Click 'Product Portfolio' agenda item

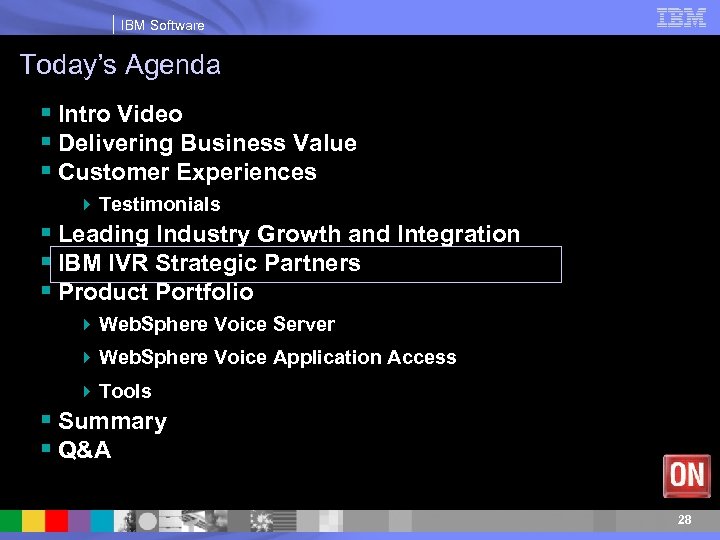[x=156, y=292]
